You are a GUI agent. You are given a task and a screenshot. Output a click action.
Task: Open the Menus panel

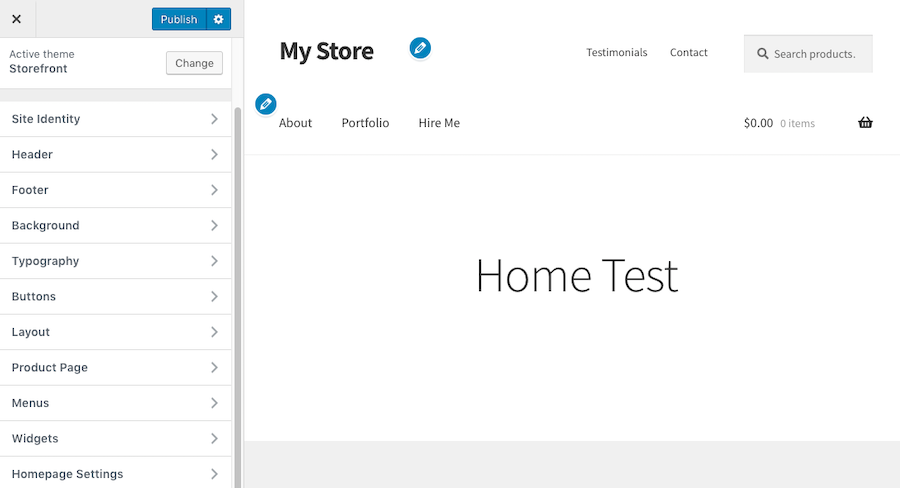(x=116, y=403)
